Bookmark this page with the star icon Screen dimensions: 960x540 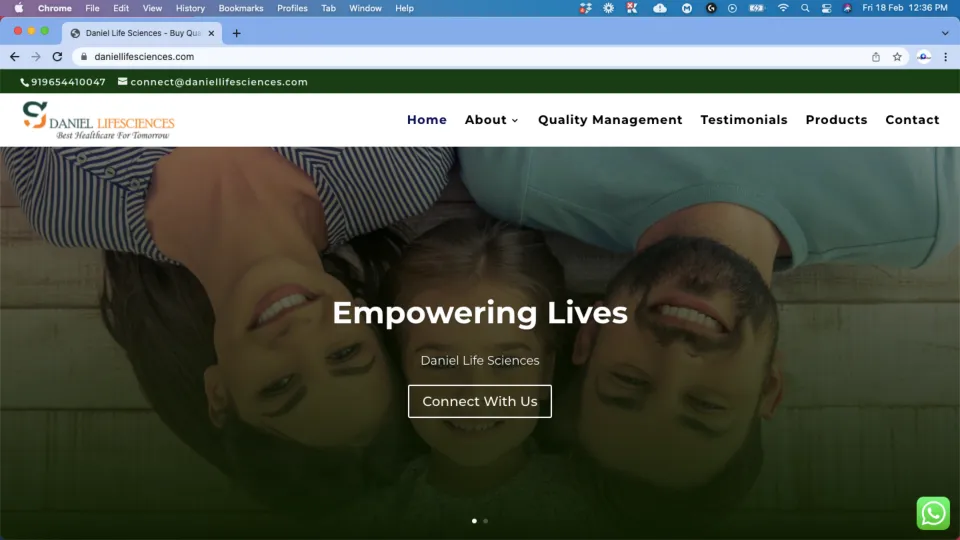pos(897,56)
